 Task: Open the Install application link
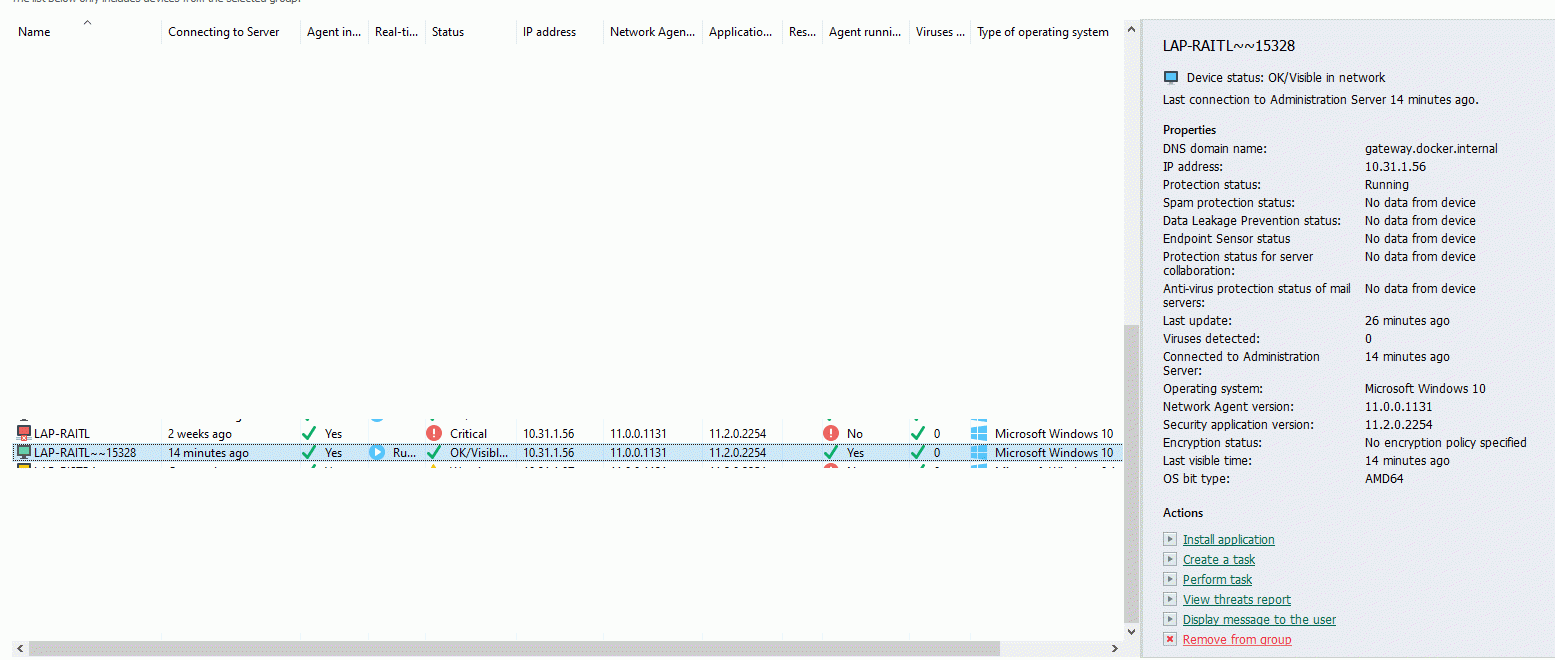[x=1228, y=539]
